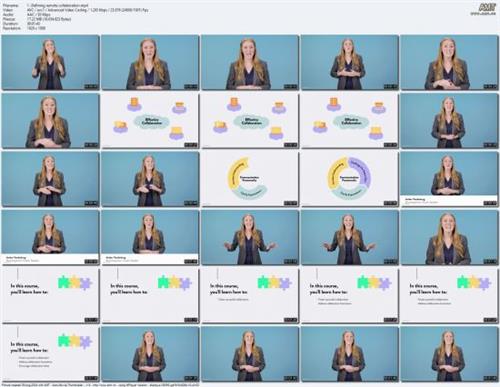This screenshot has height=387, width=500.
Task: Select the first thumbnail of presenter with arms spread
Action: click(x=250, y=237)
